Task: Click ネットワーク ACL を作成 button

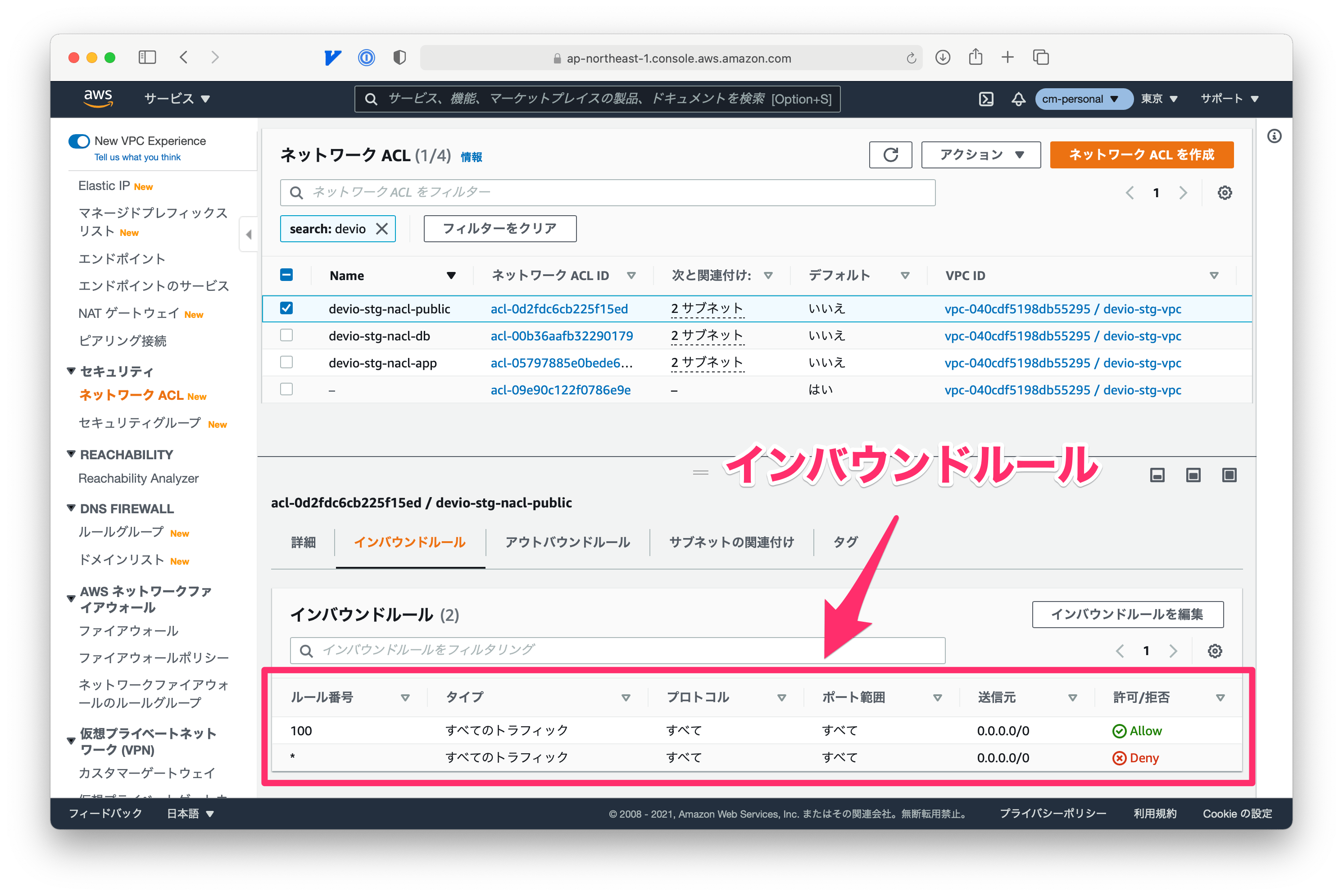Action: [x=1141, y=154]
